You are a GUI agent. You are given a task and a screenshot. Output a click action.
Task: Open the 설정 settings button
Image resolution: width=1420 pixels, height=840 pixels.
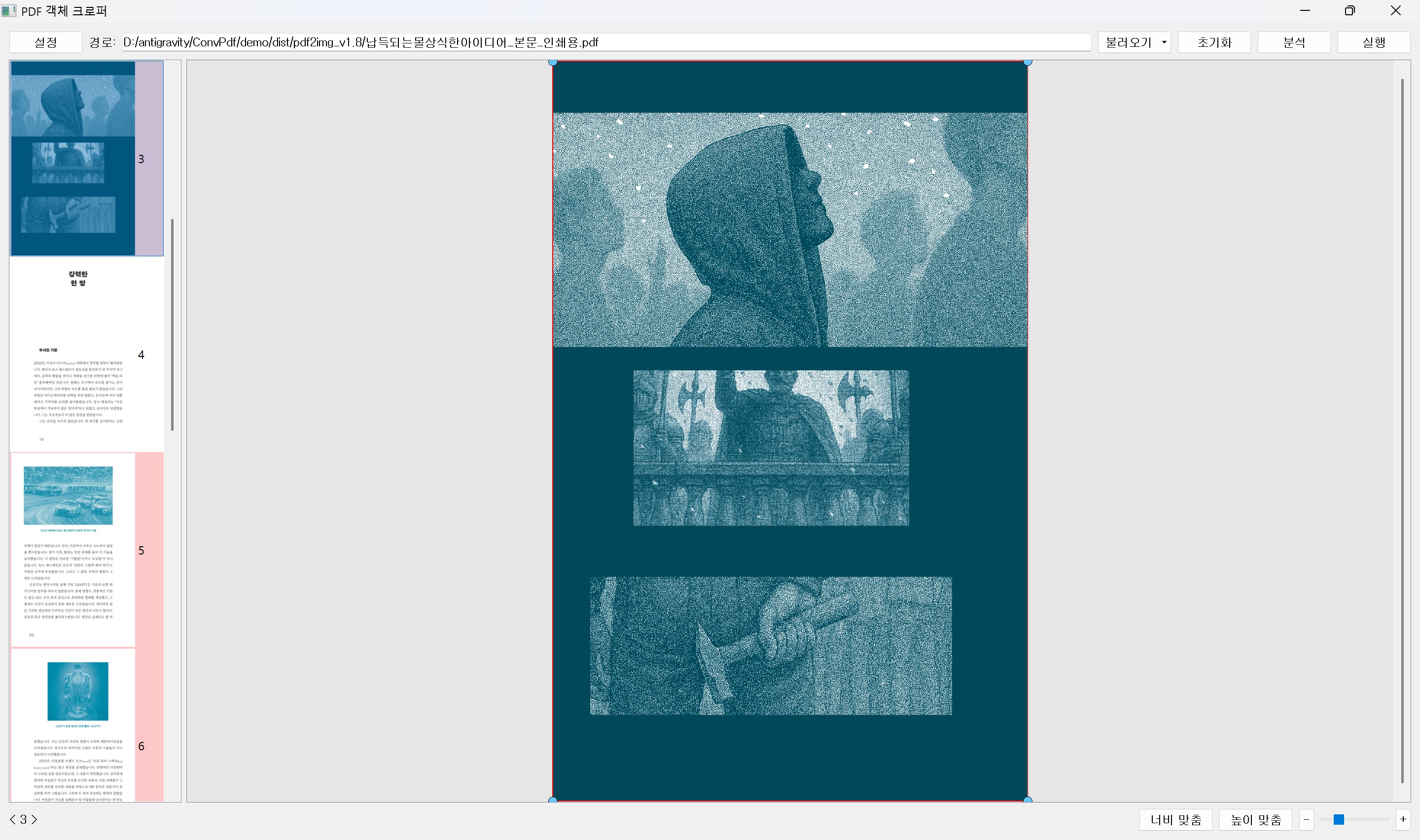click(x=45, y=42)
